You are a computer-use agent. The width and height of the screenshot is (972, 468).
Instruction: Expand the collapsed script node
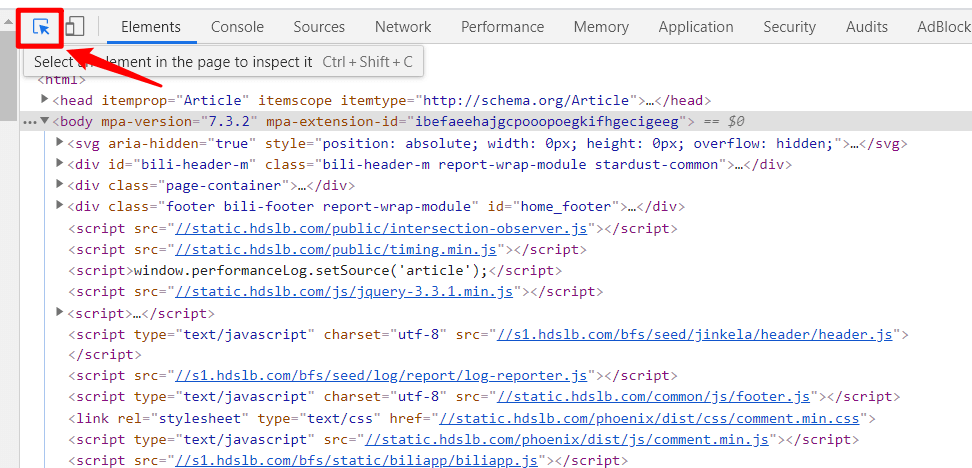[x=60, y=311]
